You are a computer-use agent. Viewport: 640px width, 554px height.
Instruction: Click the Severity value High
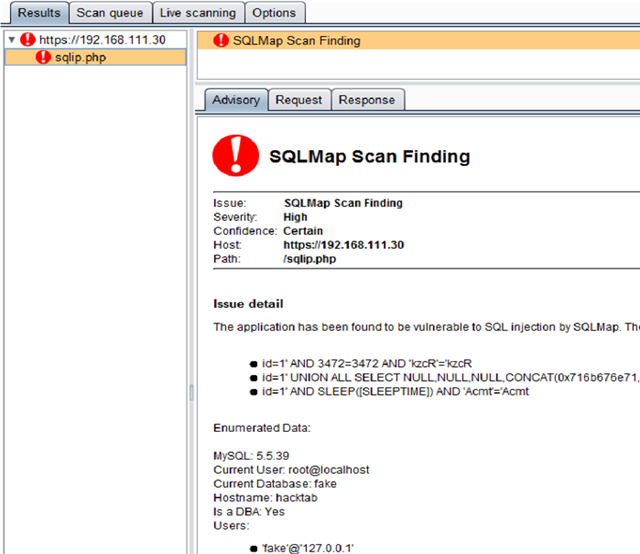(x=295, y=217)
